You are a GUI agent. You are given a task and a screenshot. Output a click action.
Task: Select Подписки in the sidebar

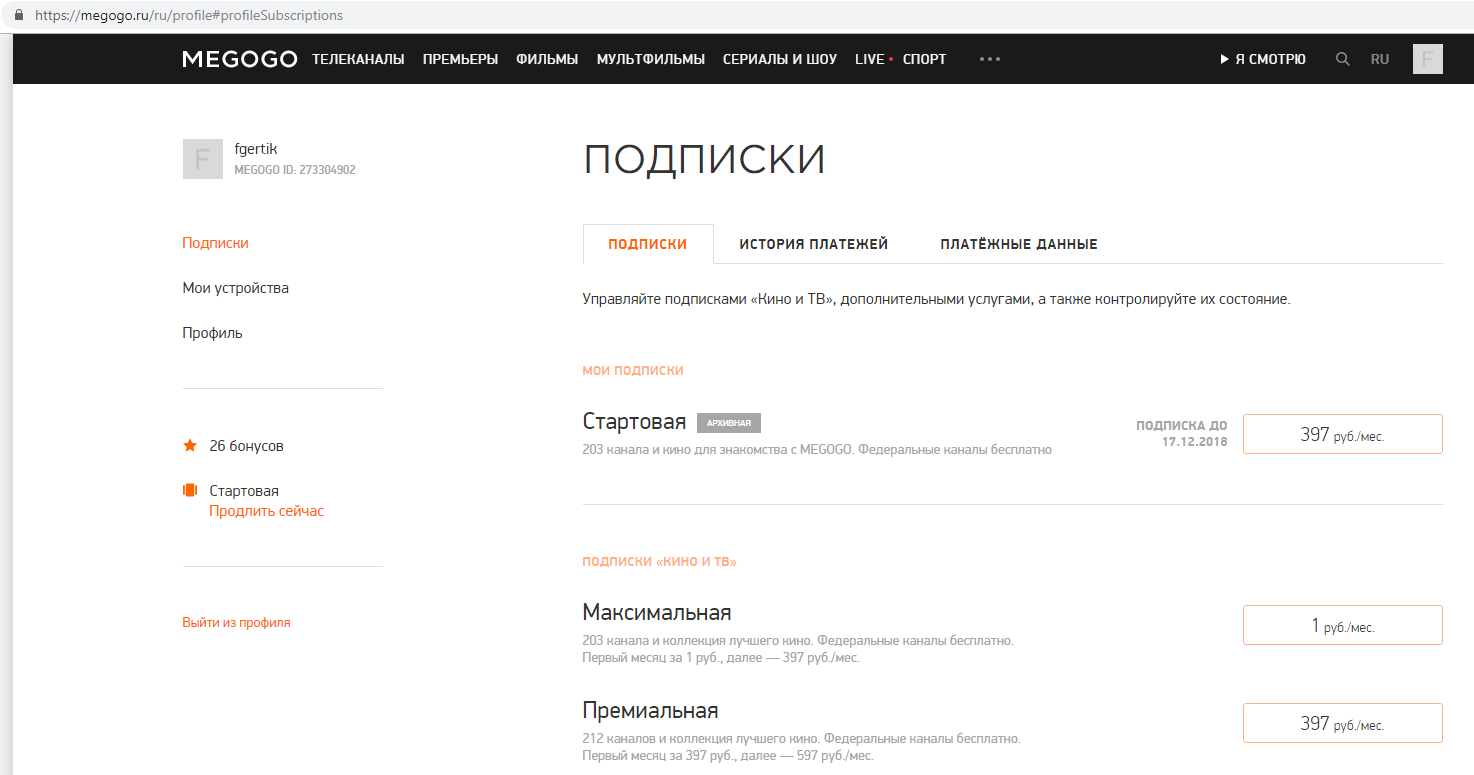click(215, 243)
